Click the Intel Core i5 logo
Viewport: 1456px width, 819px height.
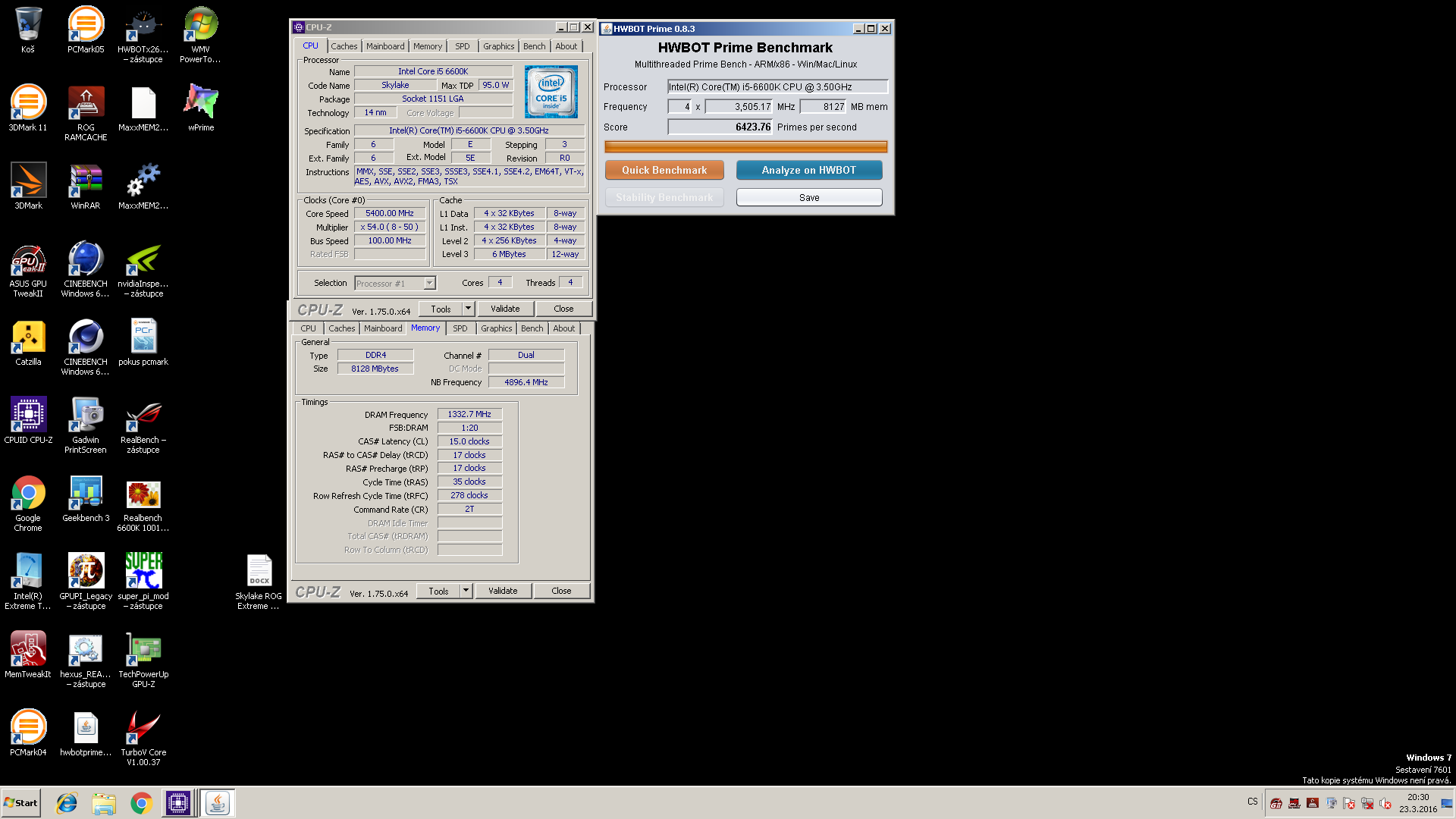click(x=551, y=92)
